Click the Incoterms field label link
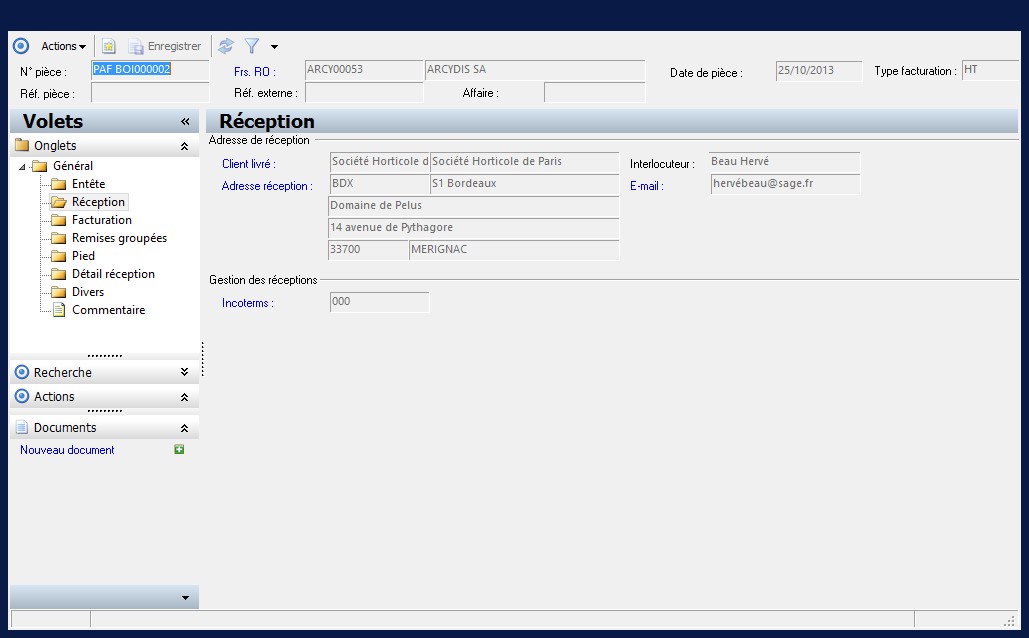This screenshot has height=638, width=1029. (x=247, y=303)
